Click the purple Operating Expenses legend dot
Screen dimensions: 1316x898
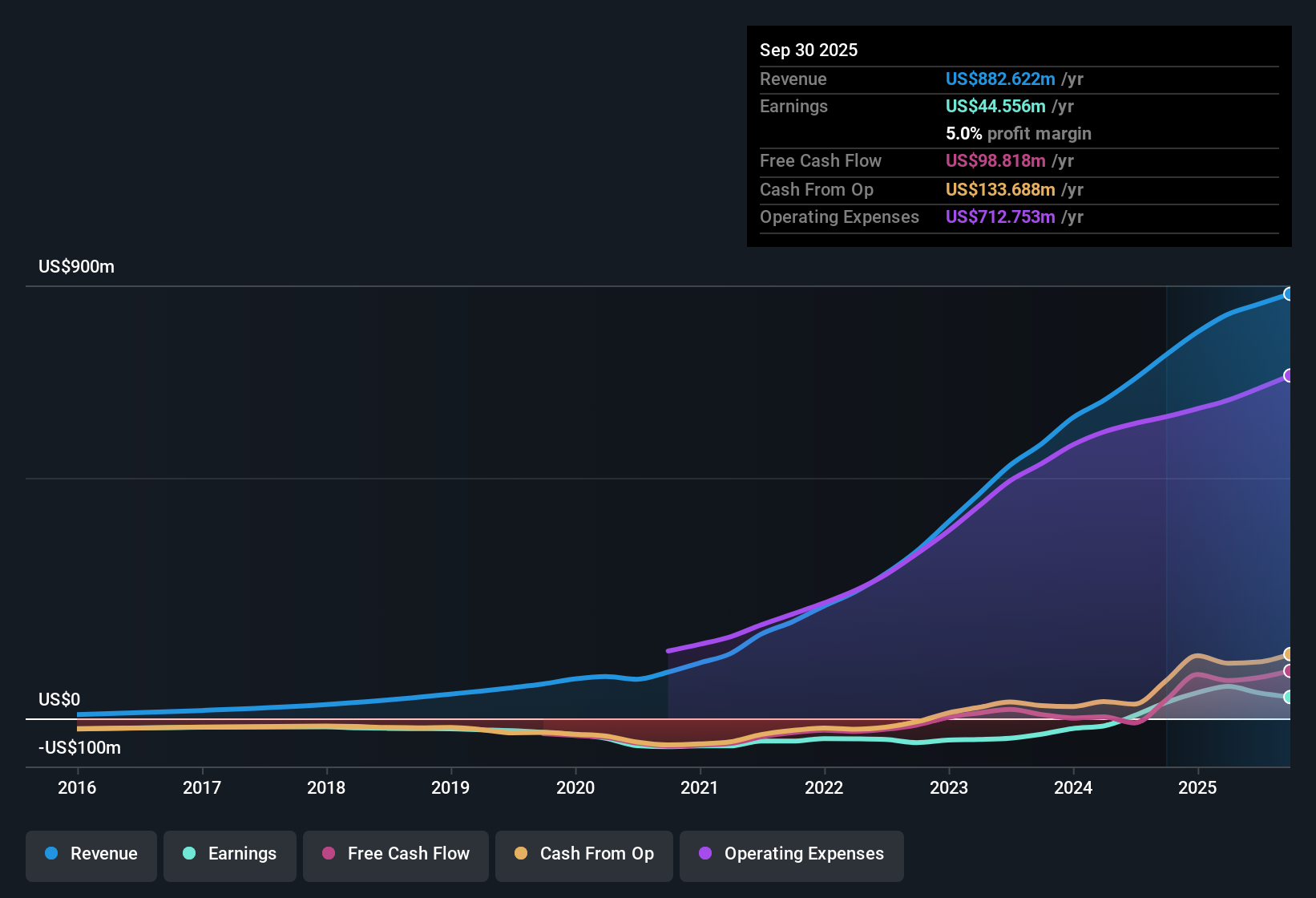coord(704,854)
